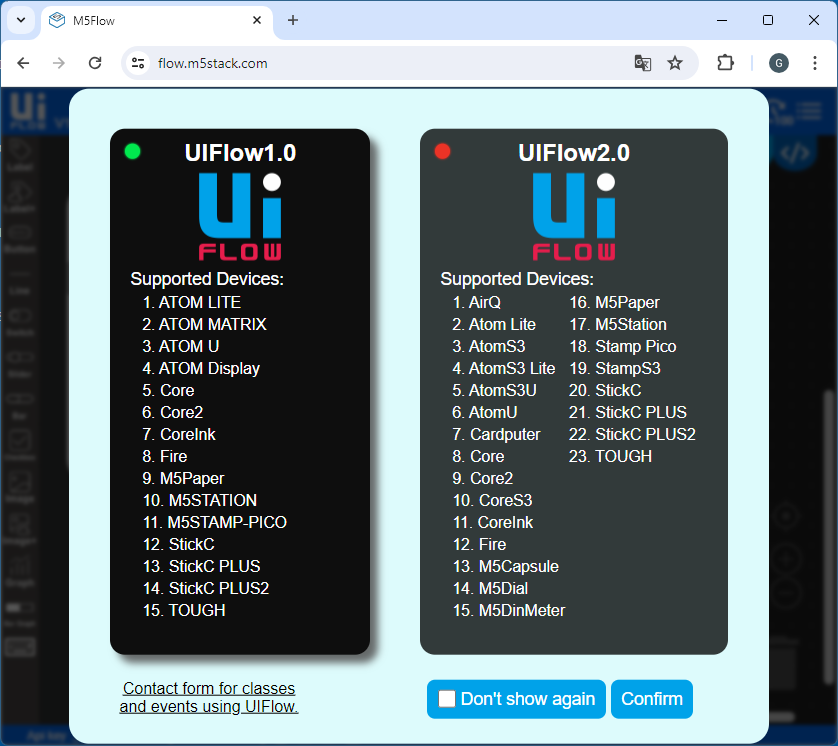Open the Google profile avatar
This screenshot has height=746, width=838.
[779, 63]
